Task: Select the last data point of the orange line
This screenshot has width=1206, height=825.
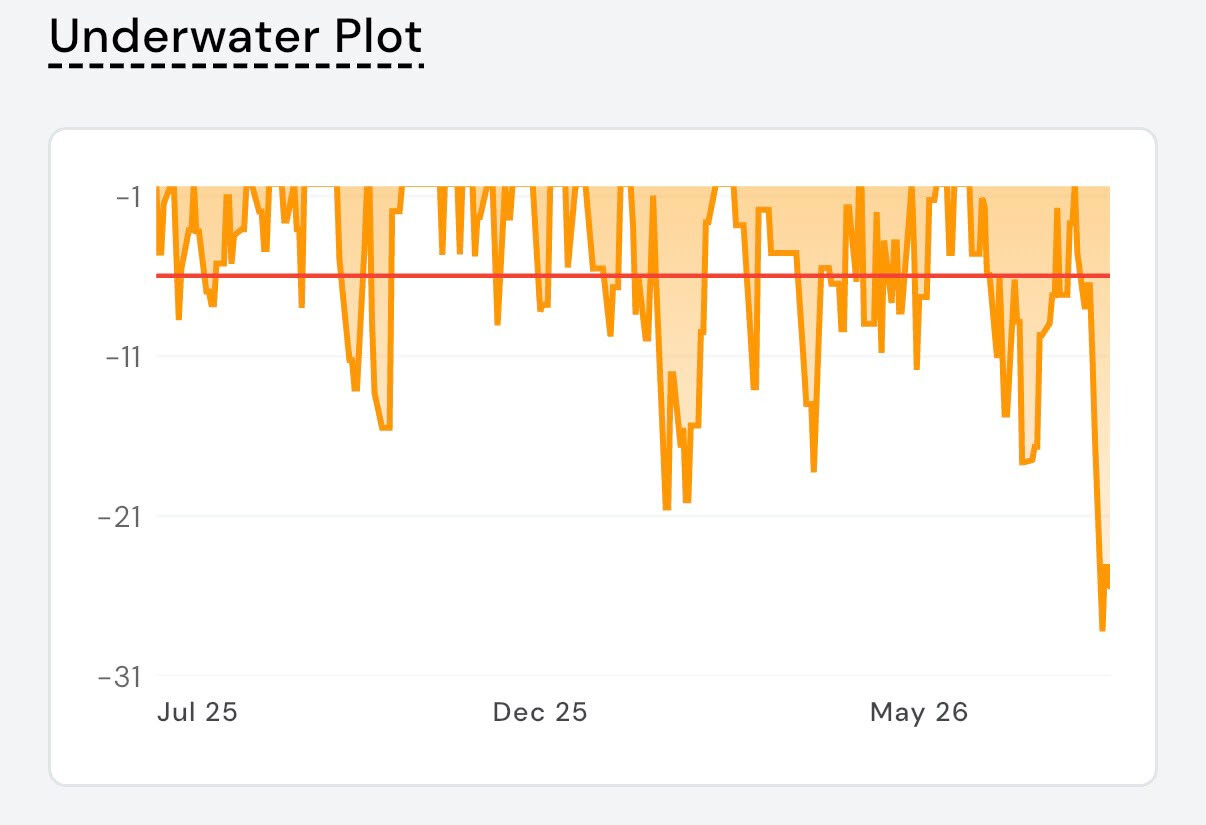Action: (1109, 587)
